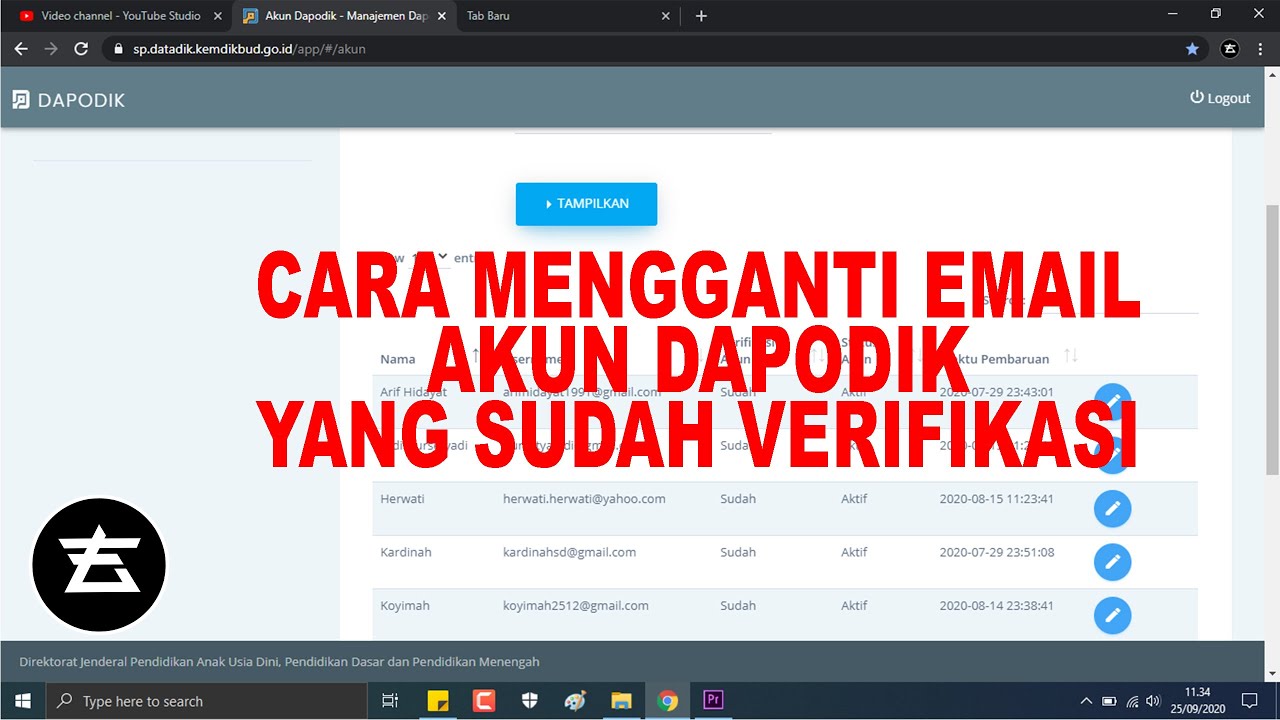Viewport: 1280px width, 720px height.
Task: Click the blue TAMPILKAN button
Action: click(x=586, y=204)
